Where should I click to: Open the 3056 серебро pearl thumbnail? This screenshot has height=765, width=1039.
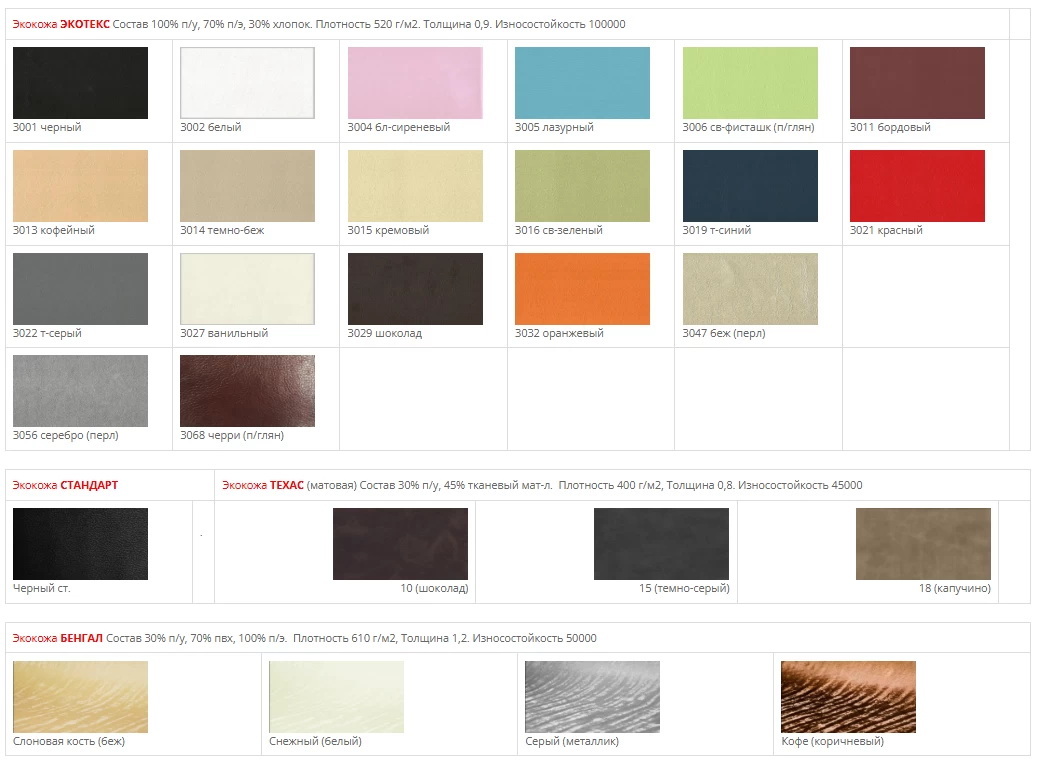click(x=80, y=391)
